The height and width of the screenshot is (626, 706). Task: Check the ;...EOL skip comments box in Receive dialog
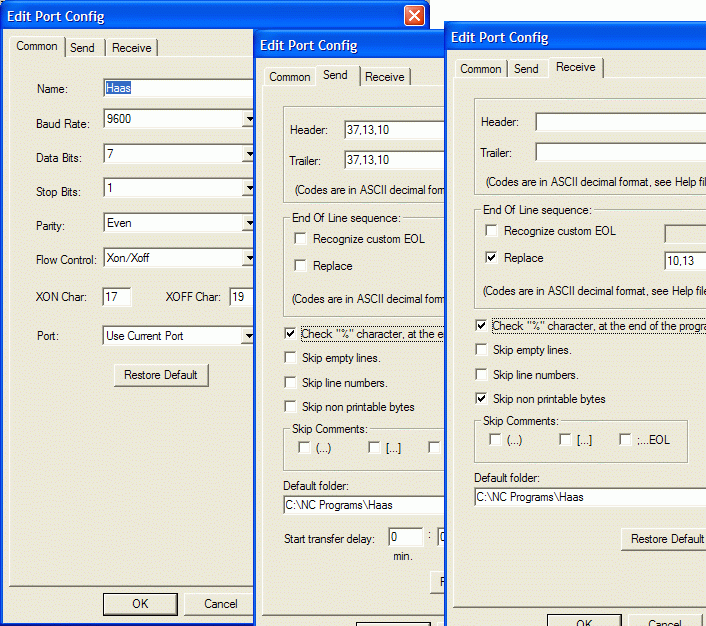[x=625, y=440]
